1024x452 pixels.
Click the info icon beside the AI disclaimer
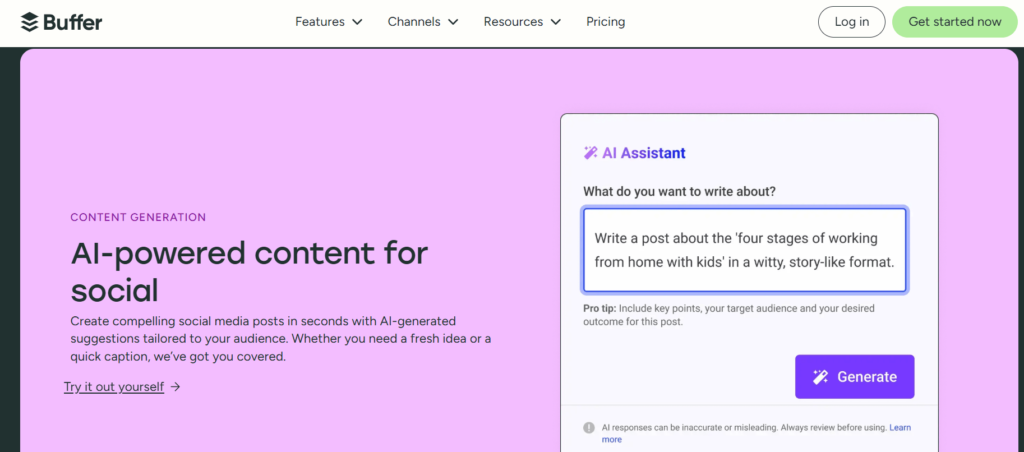pyautogui.click(x=589, y=428)
